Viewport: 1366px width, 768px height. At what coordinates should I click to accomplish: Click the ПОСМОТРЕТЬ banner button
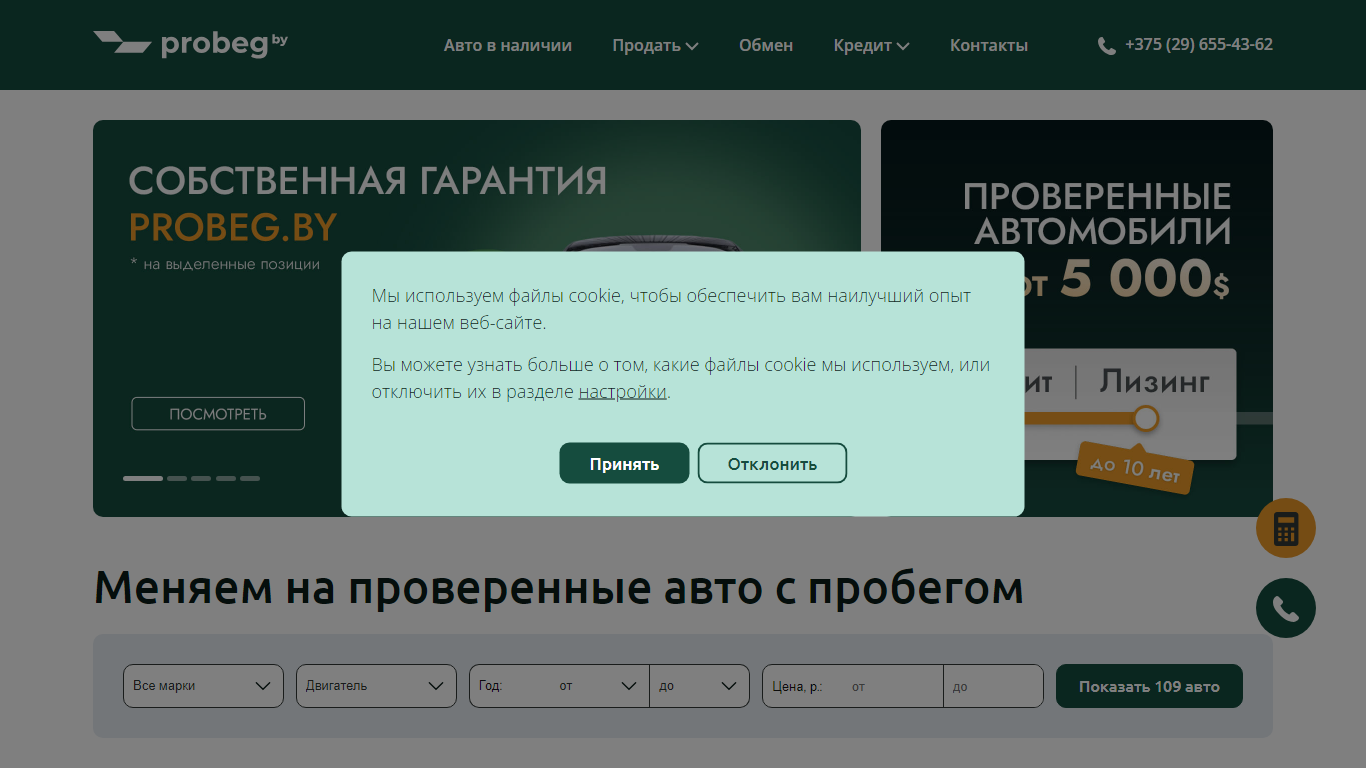[218, 414]
